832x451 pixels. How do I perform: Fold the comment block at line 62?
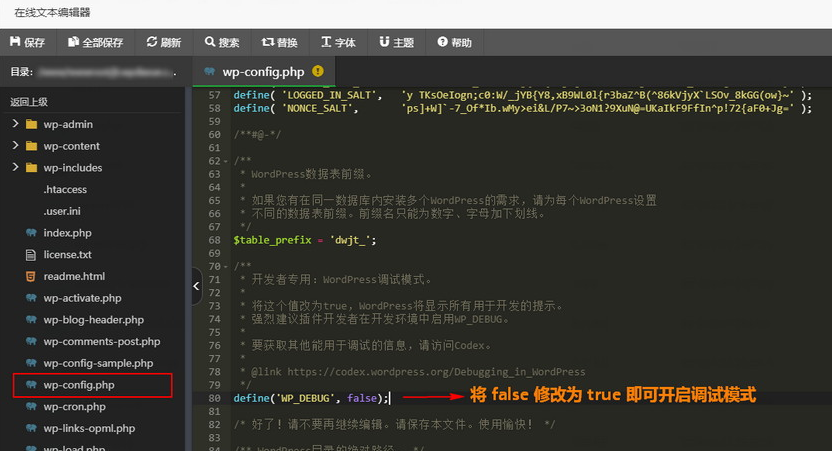click(226, 161)
